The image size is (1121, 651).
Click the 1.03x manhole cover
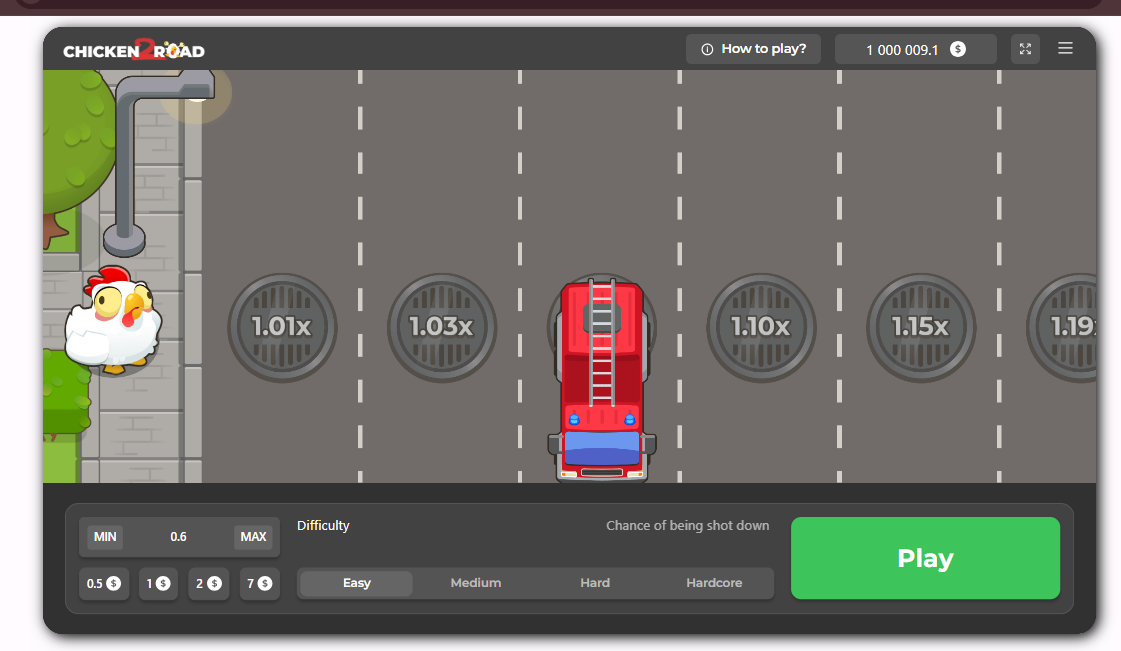click(x=441, y=327)
